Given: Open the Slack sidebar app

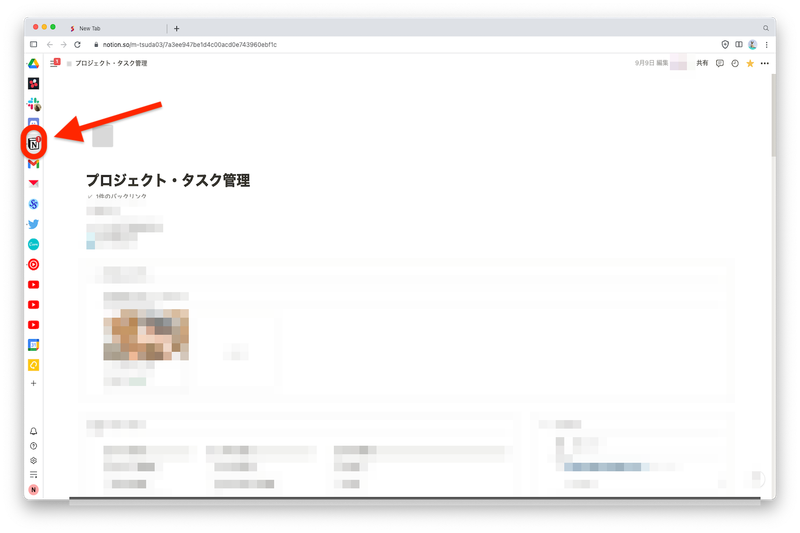Looking at the screenshot, I should click(34, 104).
